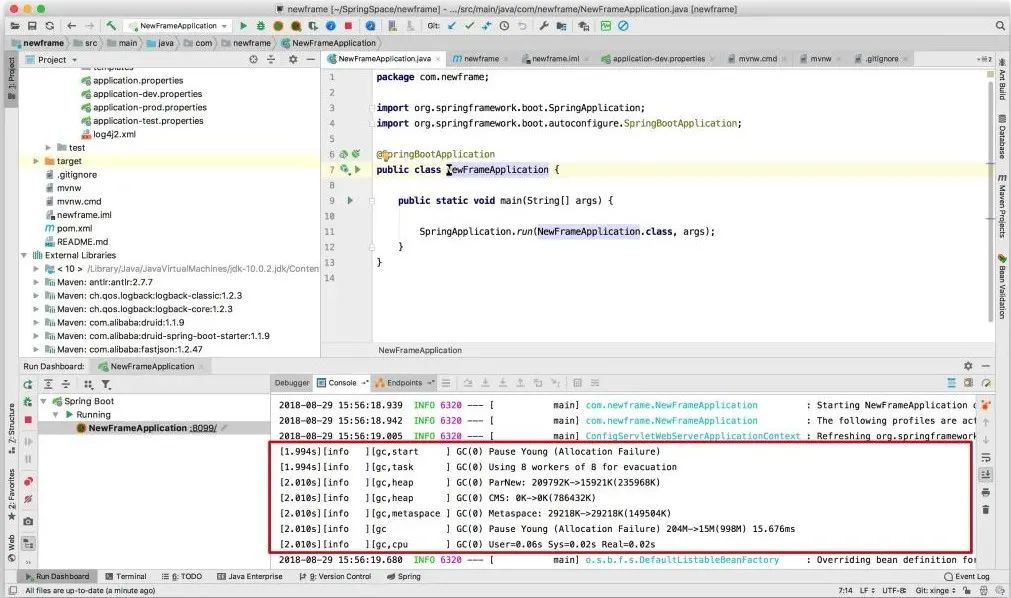
Task: Stop process with red square in Run Dashboard sidebar
Action: point(28,420)
